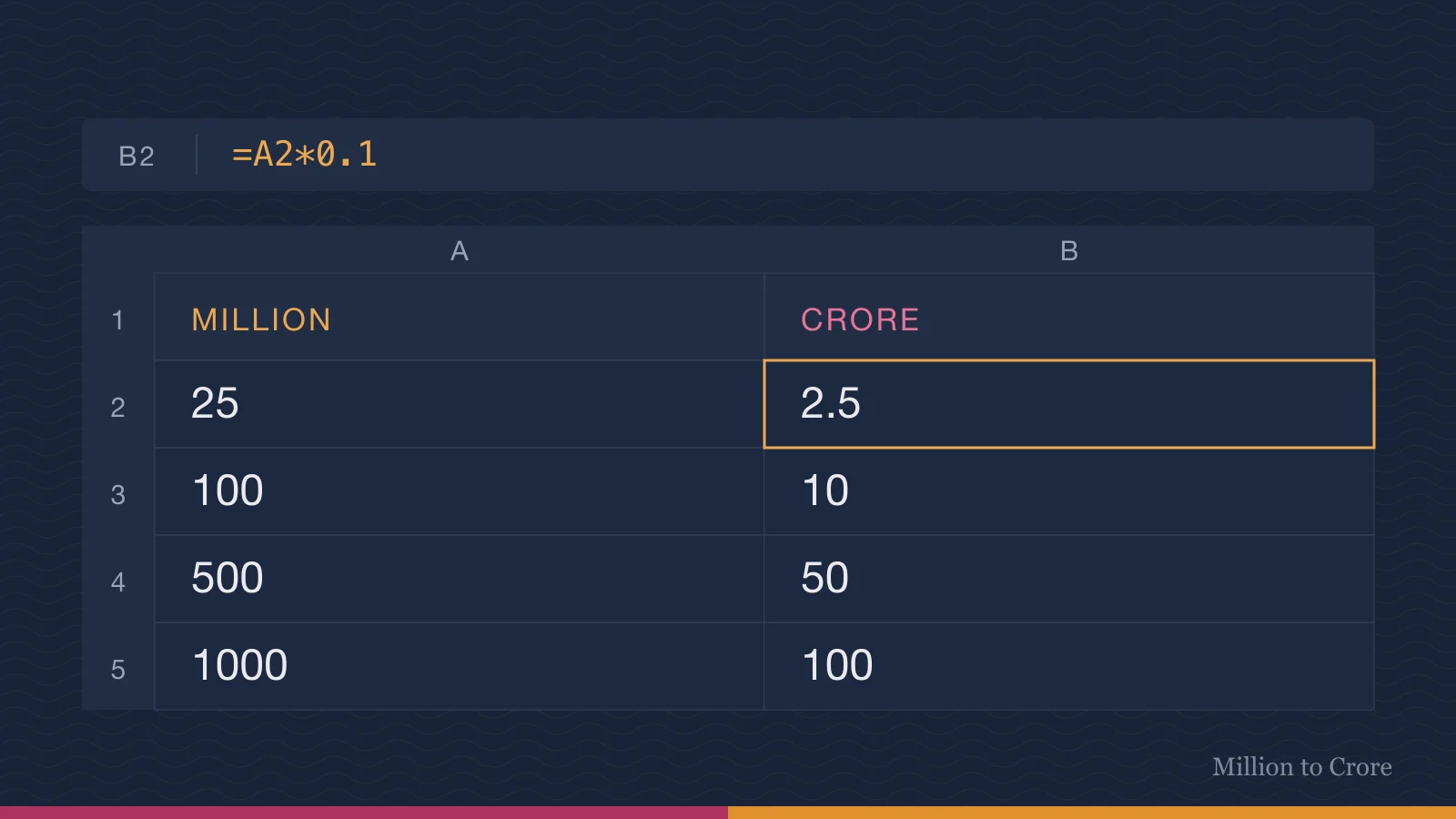Click the formula =A2*0.1 in formula bar
The width and height of the screenshot is (1456, 819).
[x=304, y=155]
